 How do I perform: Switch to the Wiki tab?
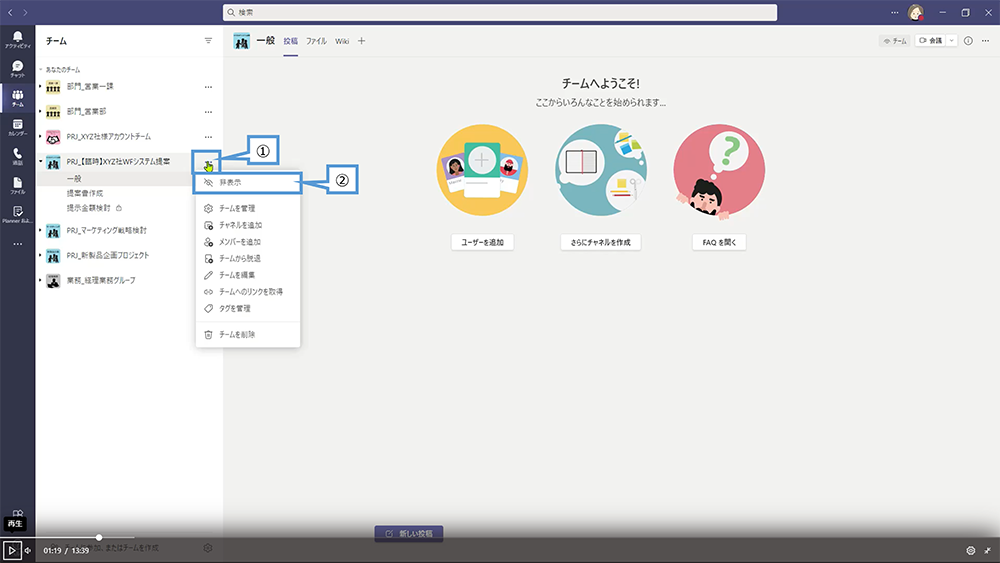(342, 41)
